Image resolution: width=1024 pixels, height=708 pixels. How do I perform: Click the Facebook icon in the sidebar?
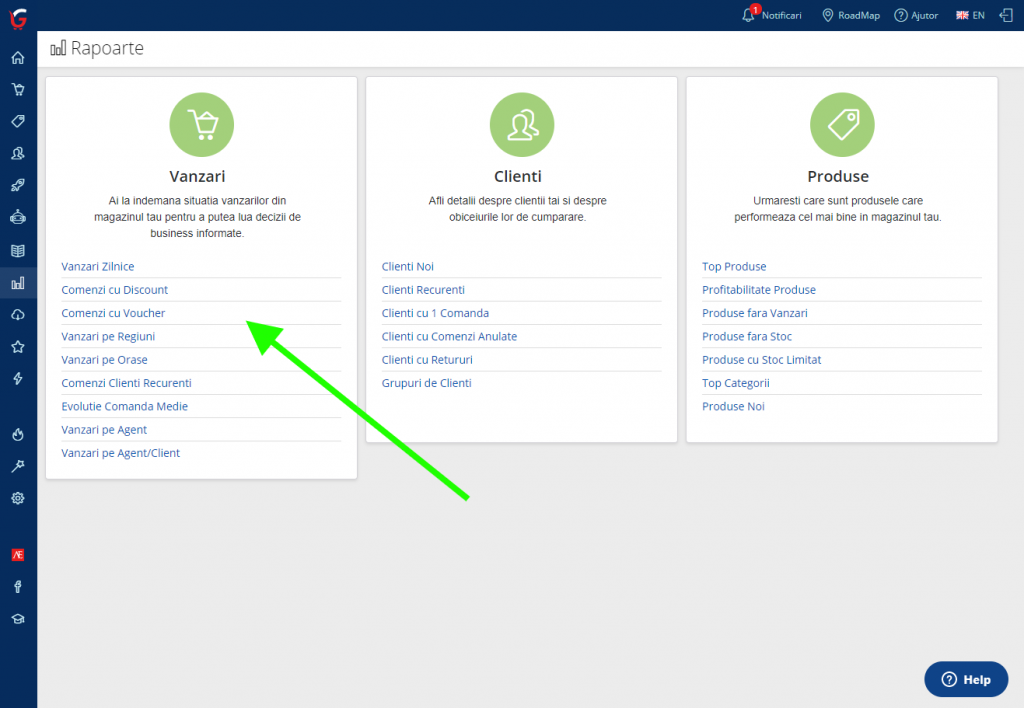(x=18, y=587)
